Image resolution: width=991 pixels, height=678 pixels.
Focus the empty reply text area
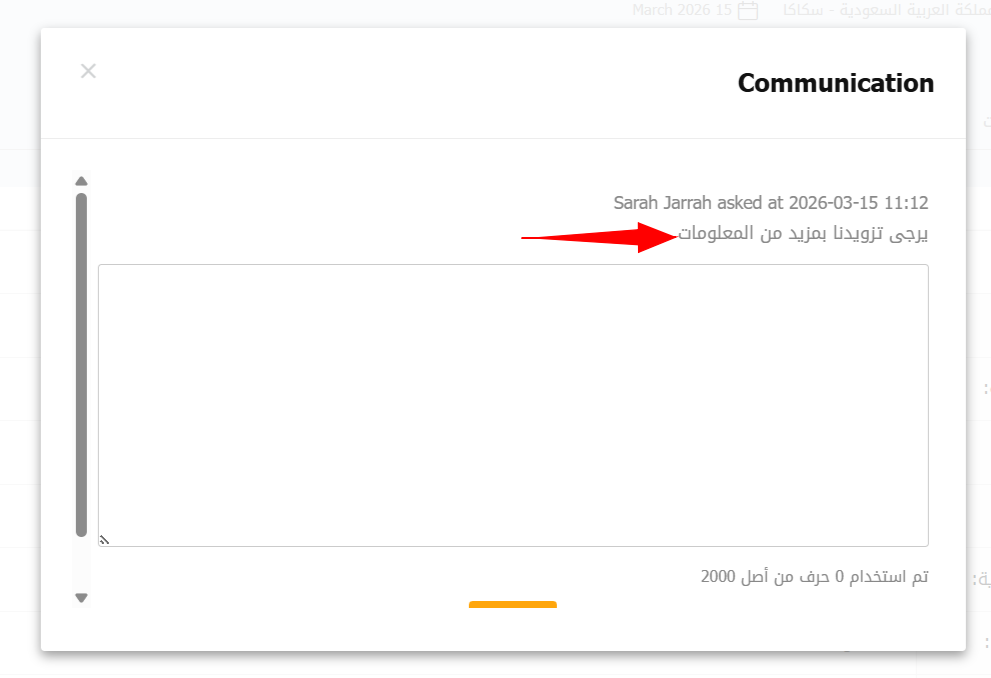pyautogui.click(x=513, y=405)
